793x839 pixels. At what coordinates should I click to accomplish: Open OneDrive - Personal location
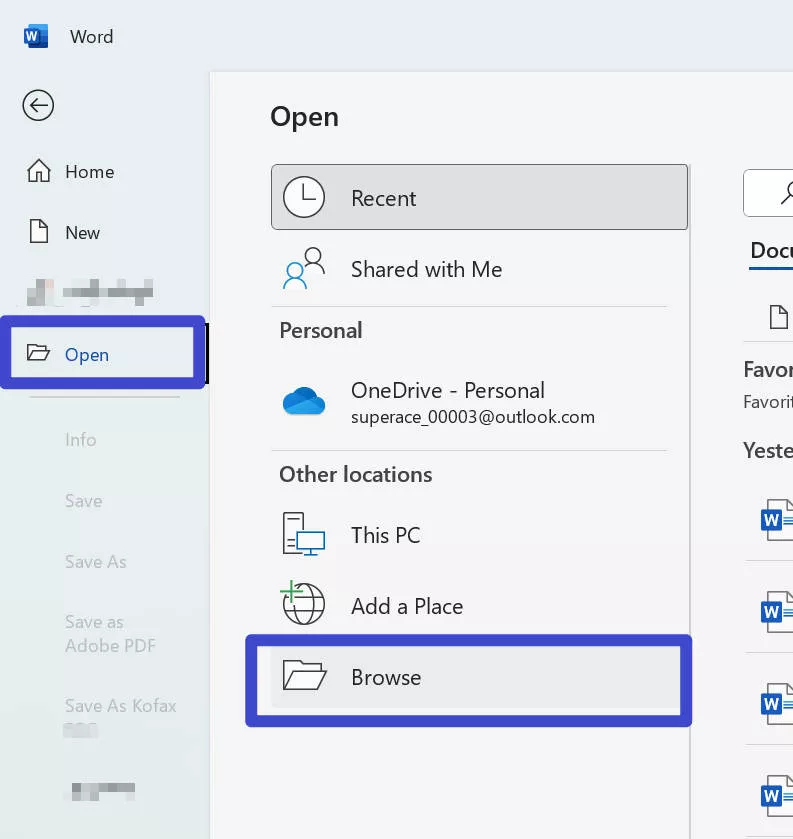coord(479,402)
